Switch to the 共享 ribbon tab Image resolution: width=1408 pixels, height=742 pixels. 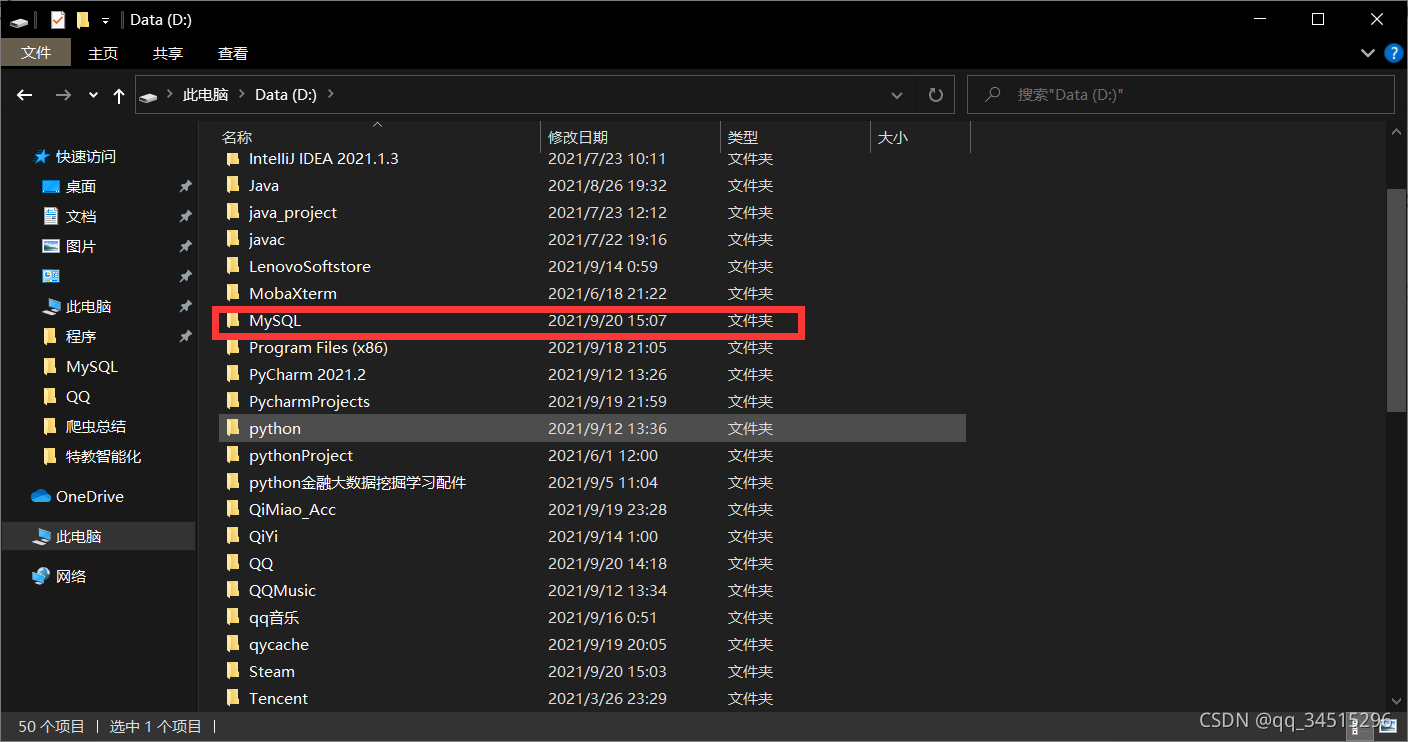(x=168, y=53)
